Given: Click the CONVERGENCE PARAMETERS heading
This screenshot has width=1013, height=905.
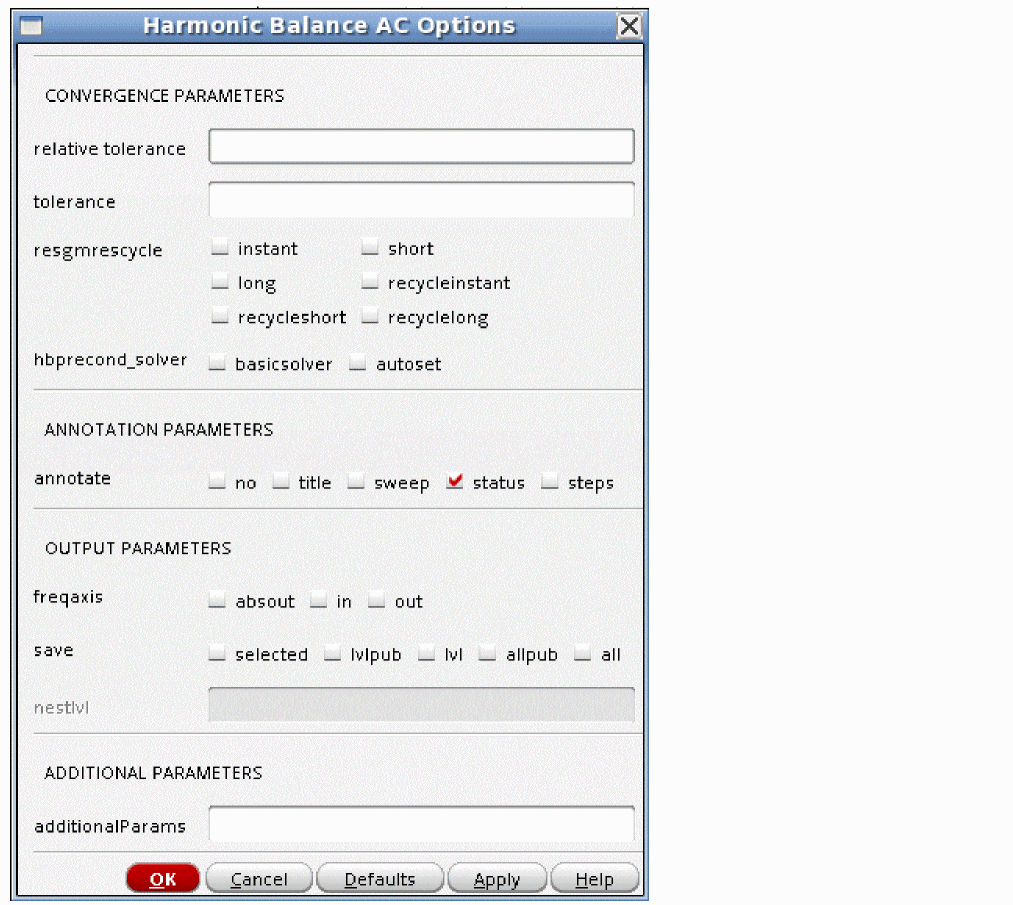Looking at the screenshot, I should tap(165, 96).
